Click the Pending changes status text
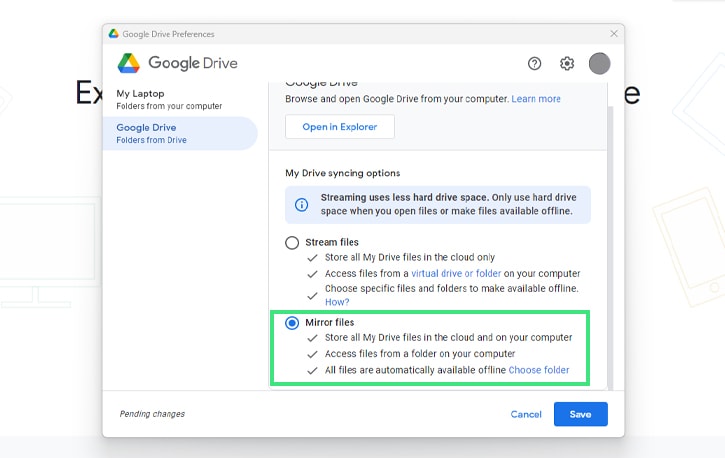Screen dimensions: 725x458 click(152, 414)
